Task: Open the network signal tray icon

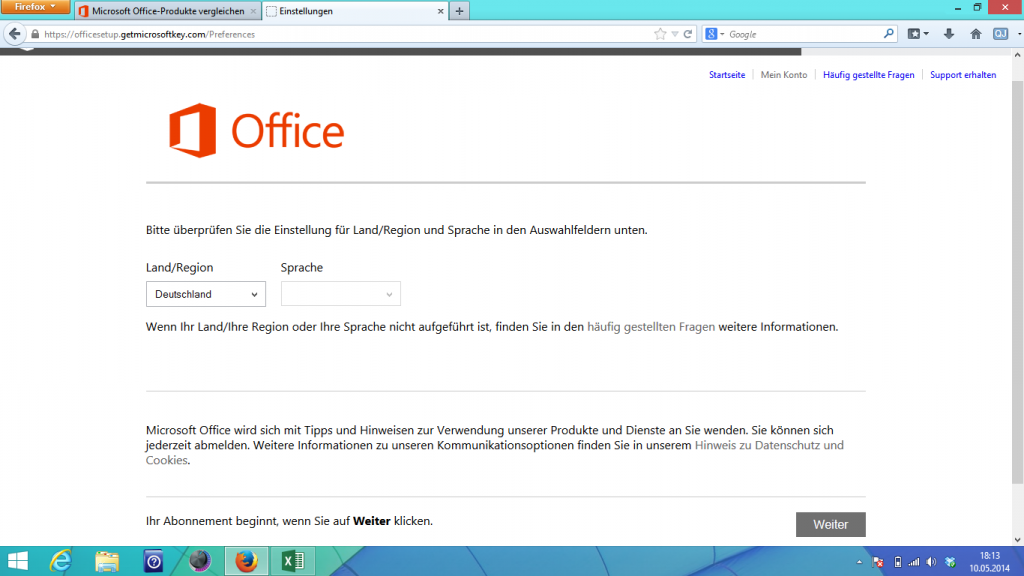Action: click(x=914, y=562)
